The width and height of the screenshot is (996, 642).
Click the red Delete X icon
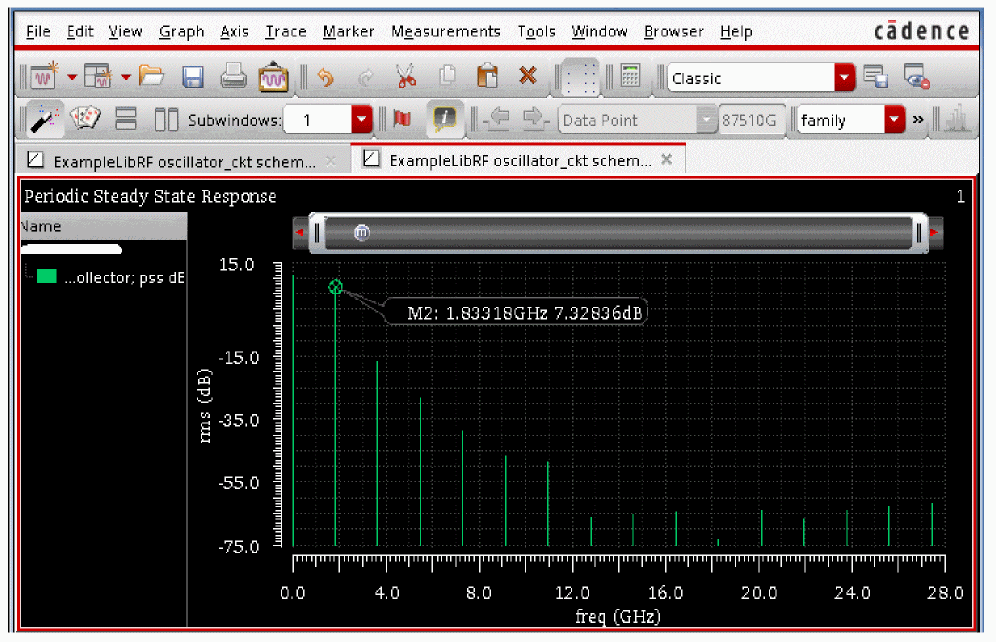[x=528, y=77]
